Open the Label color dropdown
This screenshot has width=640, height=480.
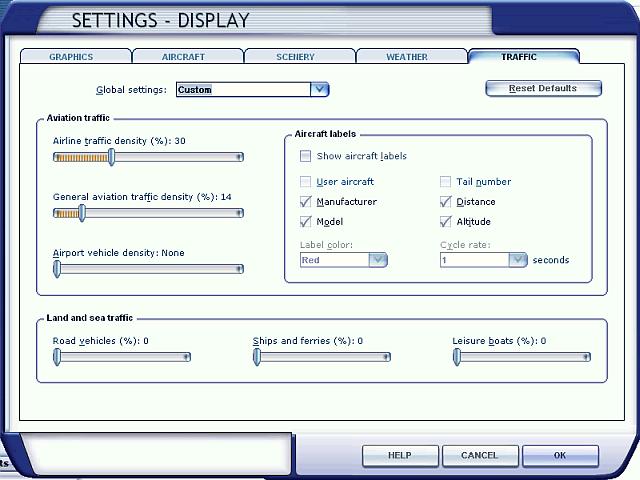click(x=377, y=260)
